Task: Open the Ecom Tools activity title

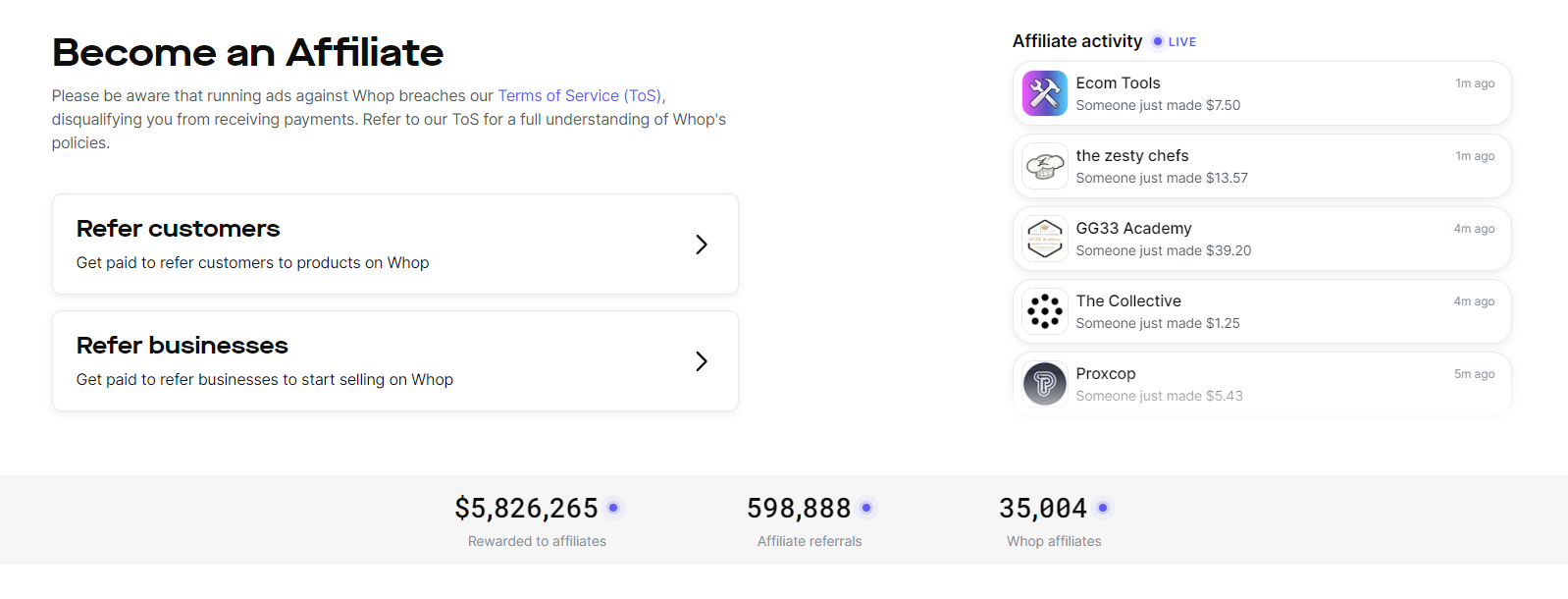Action: point(1118,82)
